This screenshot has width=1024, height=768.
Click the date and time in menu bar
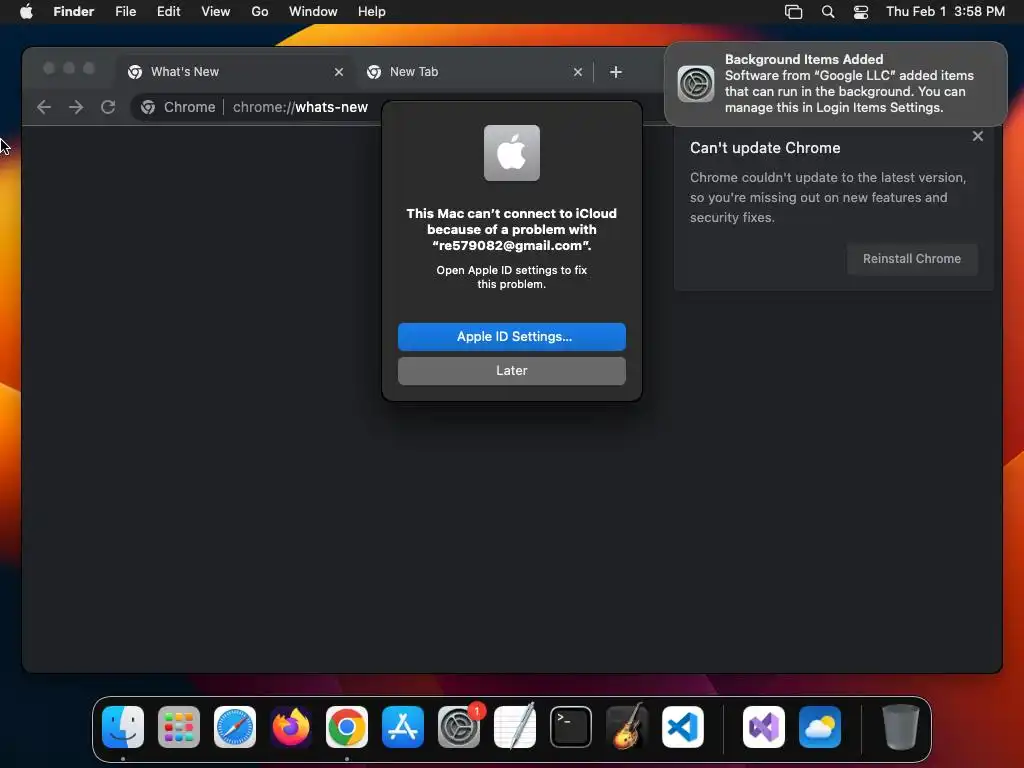(945, 12)
